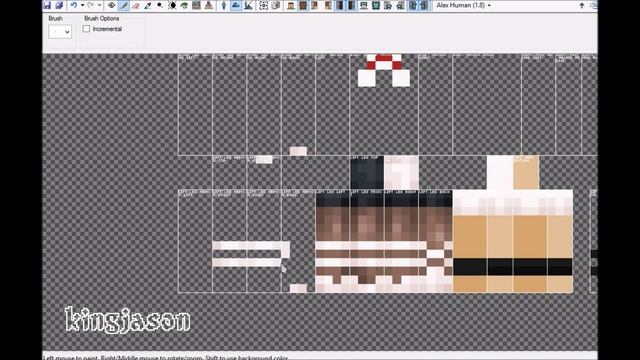
Task: Select the Dodge/Burn tool
Action: [160, 5]
